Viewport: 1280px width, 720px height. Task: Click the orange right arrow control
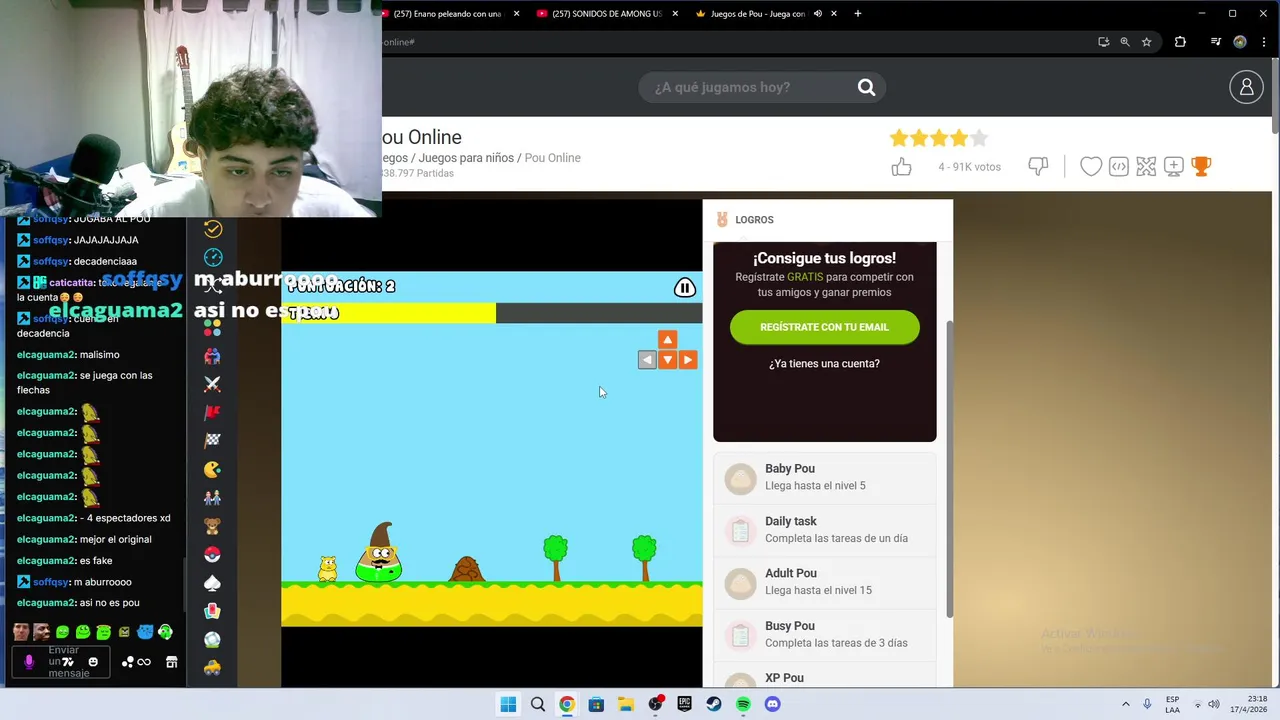(688, 360)
